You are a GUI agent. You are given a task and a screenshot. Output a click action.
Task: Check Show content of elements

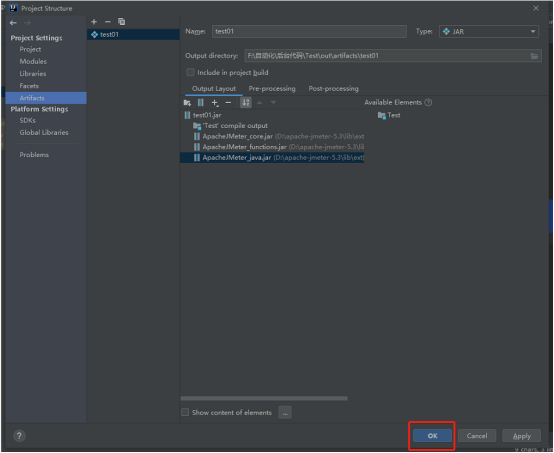[185, 412]
